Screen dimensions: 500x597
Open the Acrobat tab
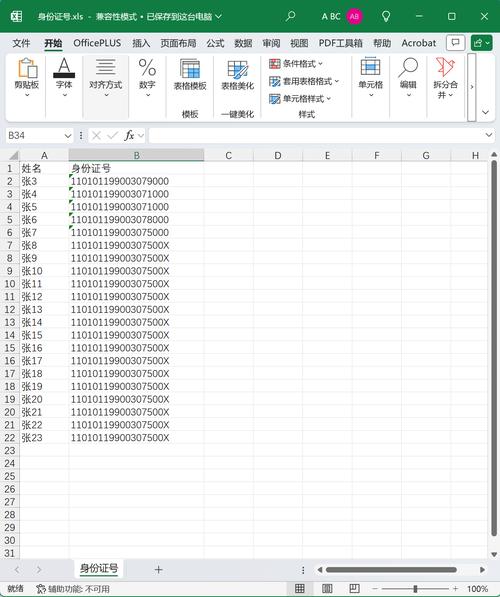(419, 43)
